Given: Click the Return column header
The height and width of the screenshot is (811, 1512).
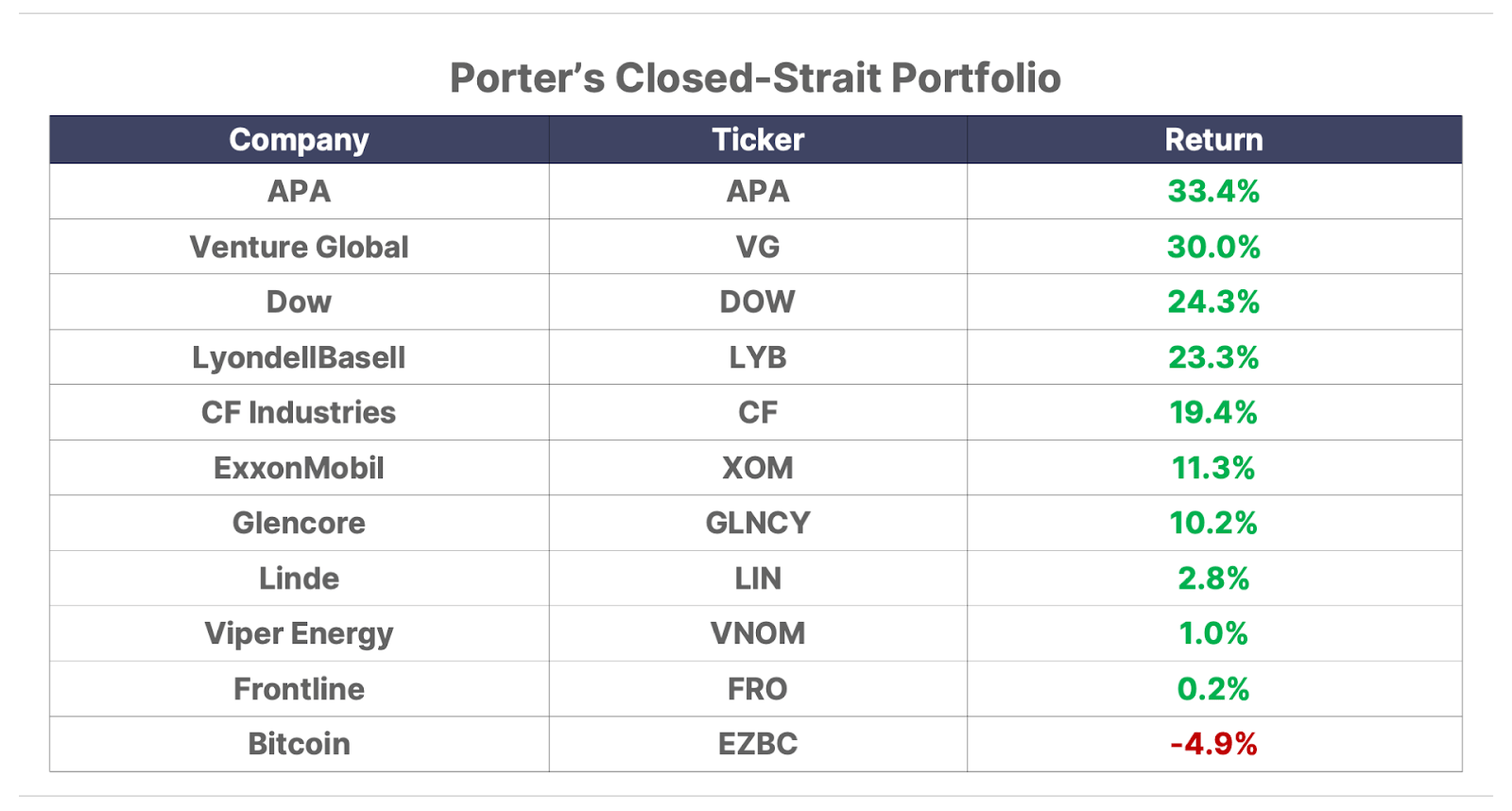Looking at the screenshot, I should coord(1213,140).
